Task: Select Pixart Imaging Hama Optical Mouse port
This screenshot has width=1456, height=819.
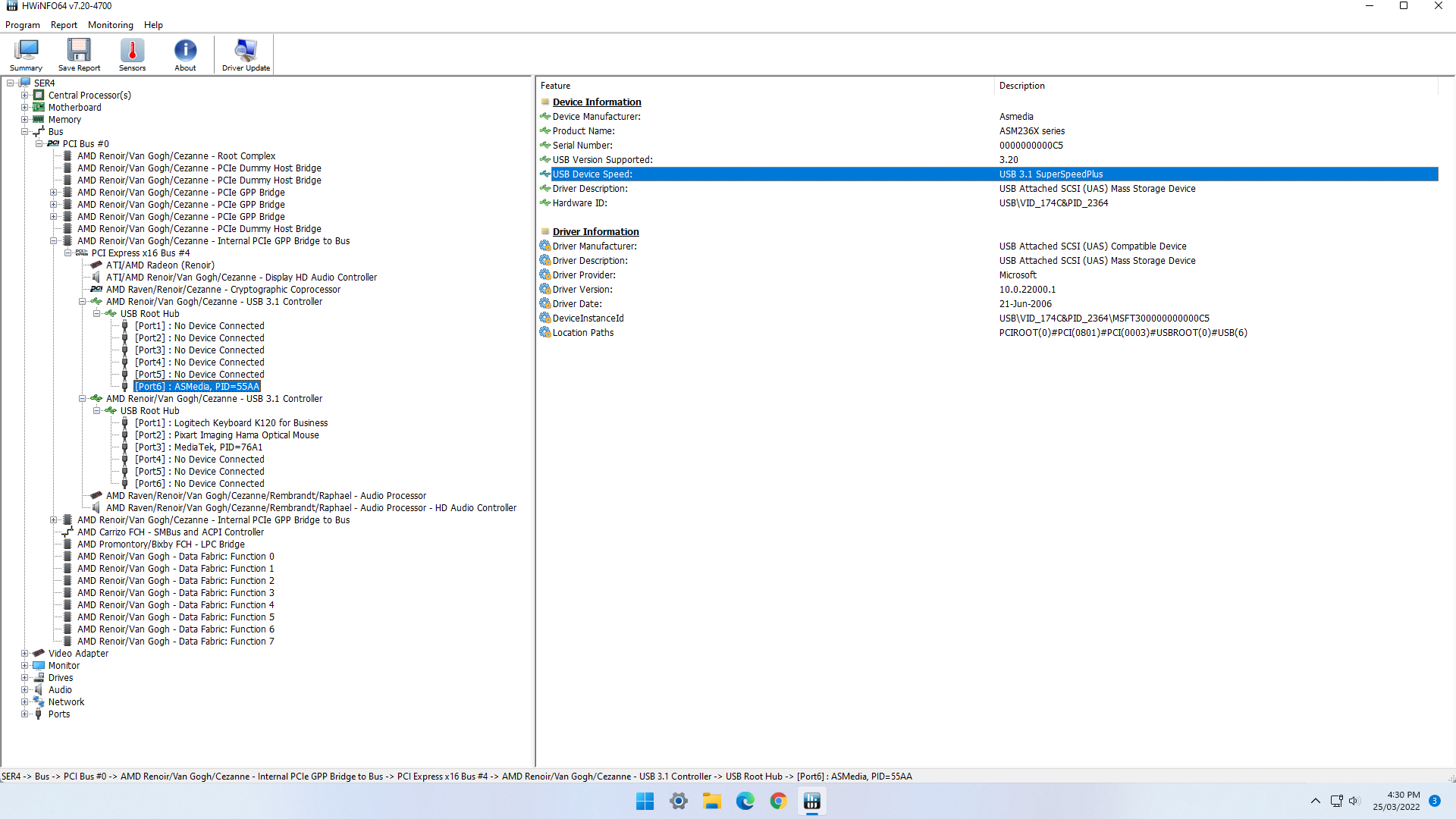Action: click(x=227, y=435)
